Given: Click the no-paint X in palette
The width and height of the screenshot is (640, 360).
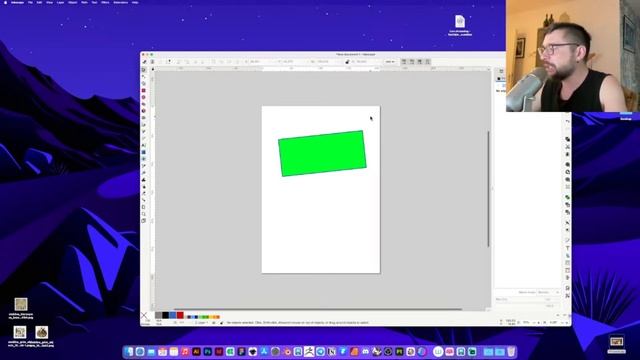Looking at the screenshot, I should (144, 315).
